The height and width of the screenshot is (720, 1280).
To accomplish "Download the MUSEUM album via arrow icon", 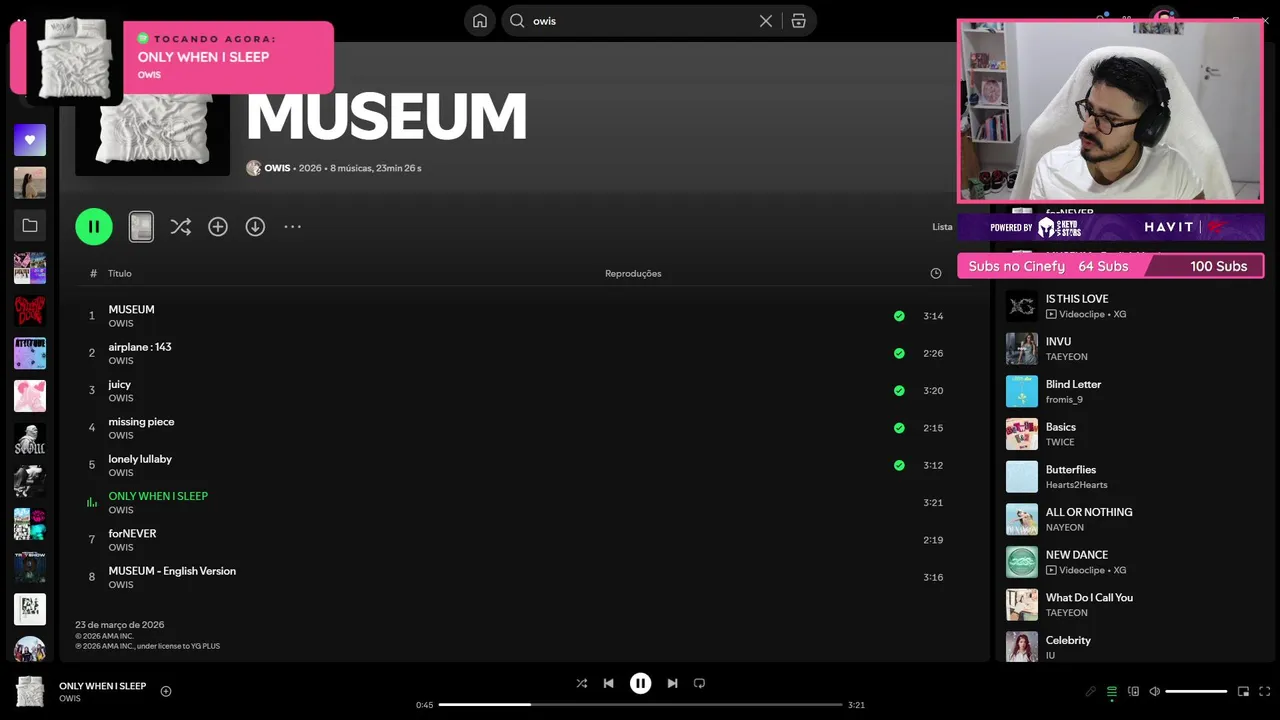I will point(255,227).
